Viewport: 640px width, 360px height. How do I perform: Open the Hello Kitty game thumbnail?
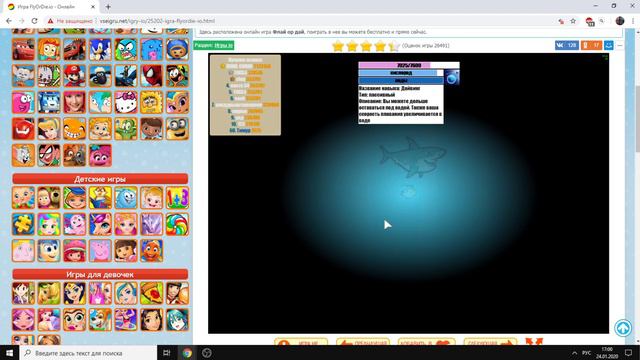click(126, 102)
